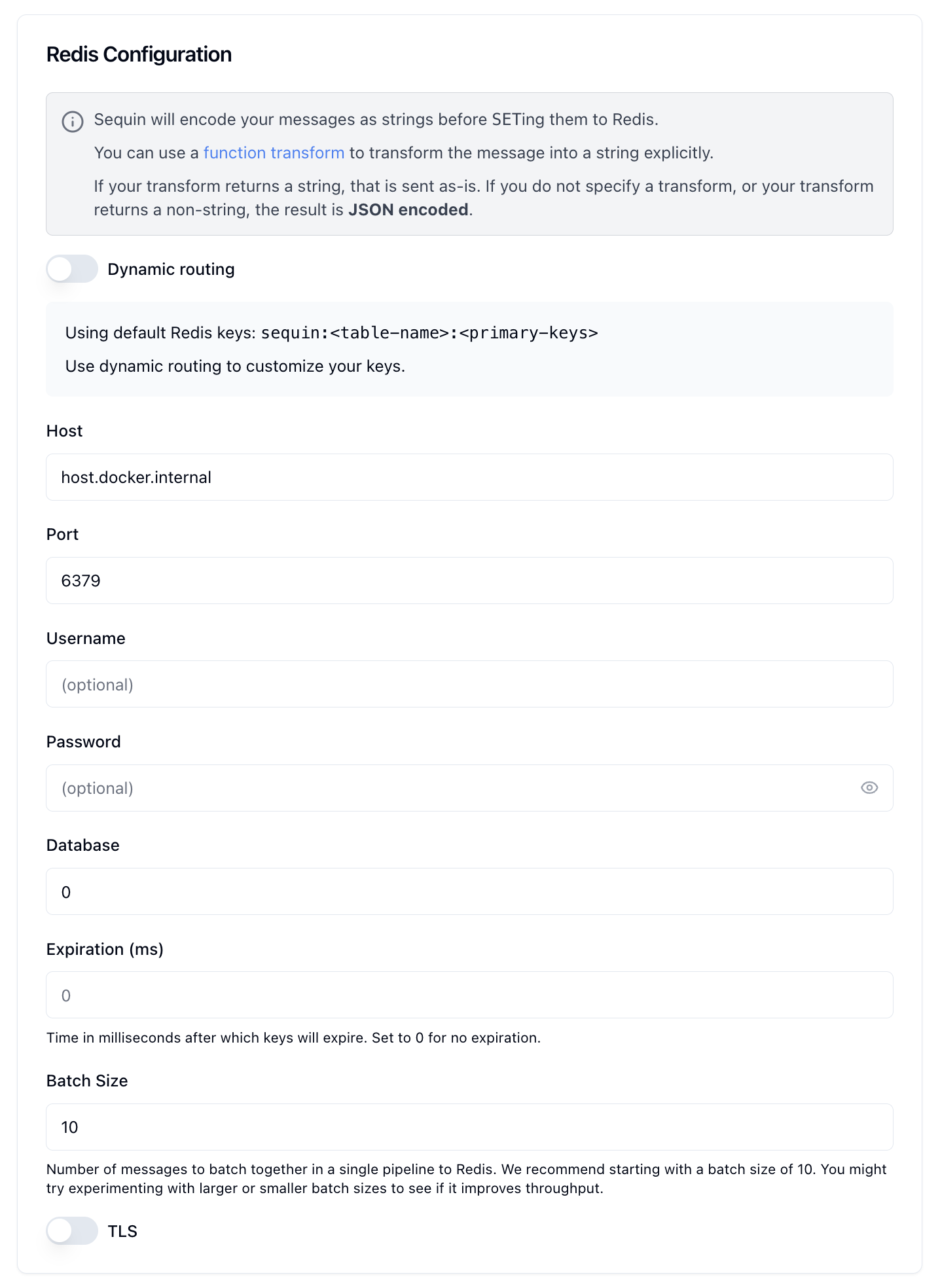This screenshot has height=1288, width=940.
Task: Enable the Dynamic routing toggle
Action: [x=72, y=268]
